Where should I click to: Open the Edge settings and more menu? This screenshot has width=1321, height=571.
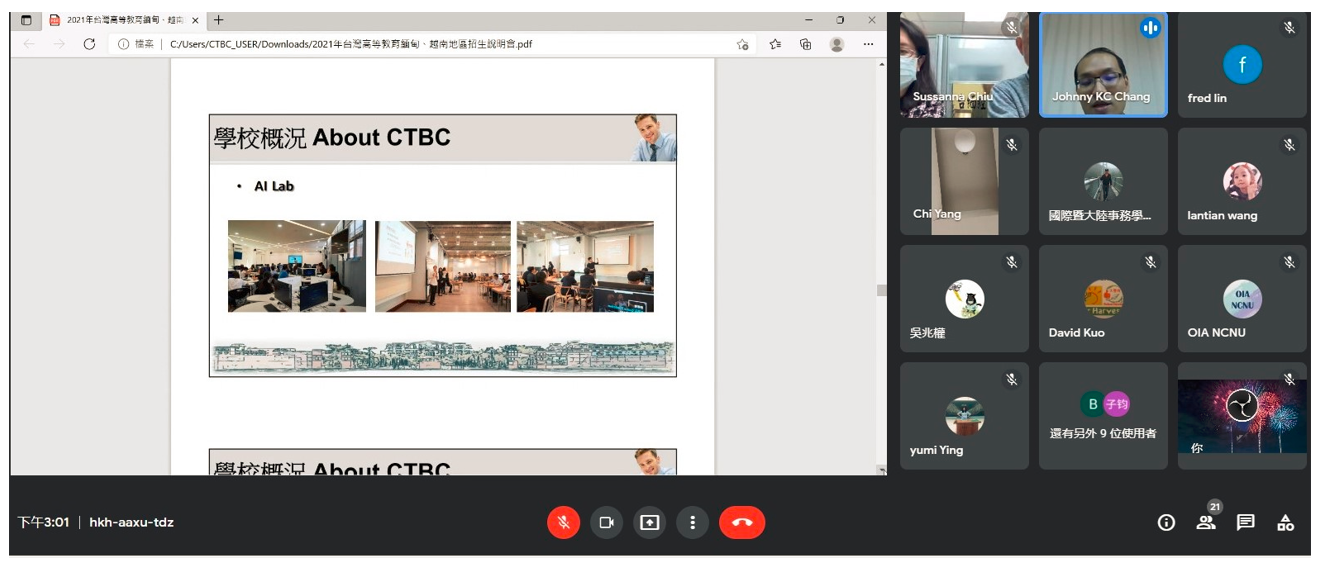coord(868,44)
